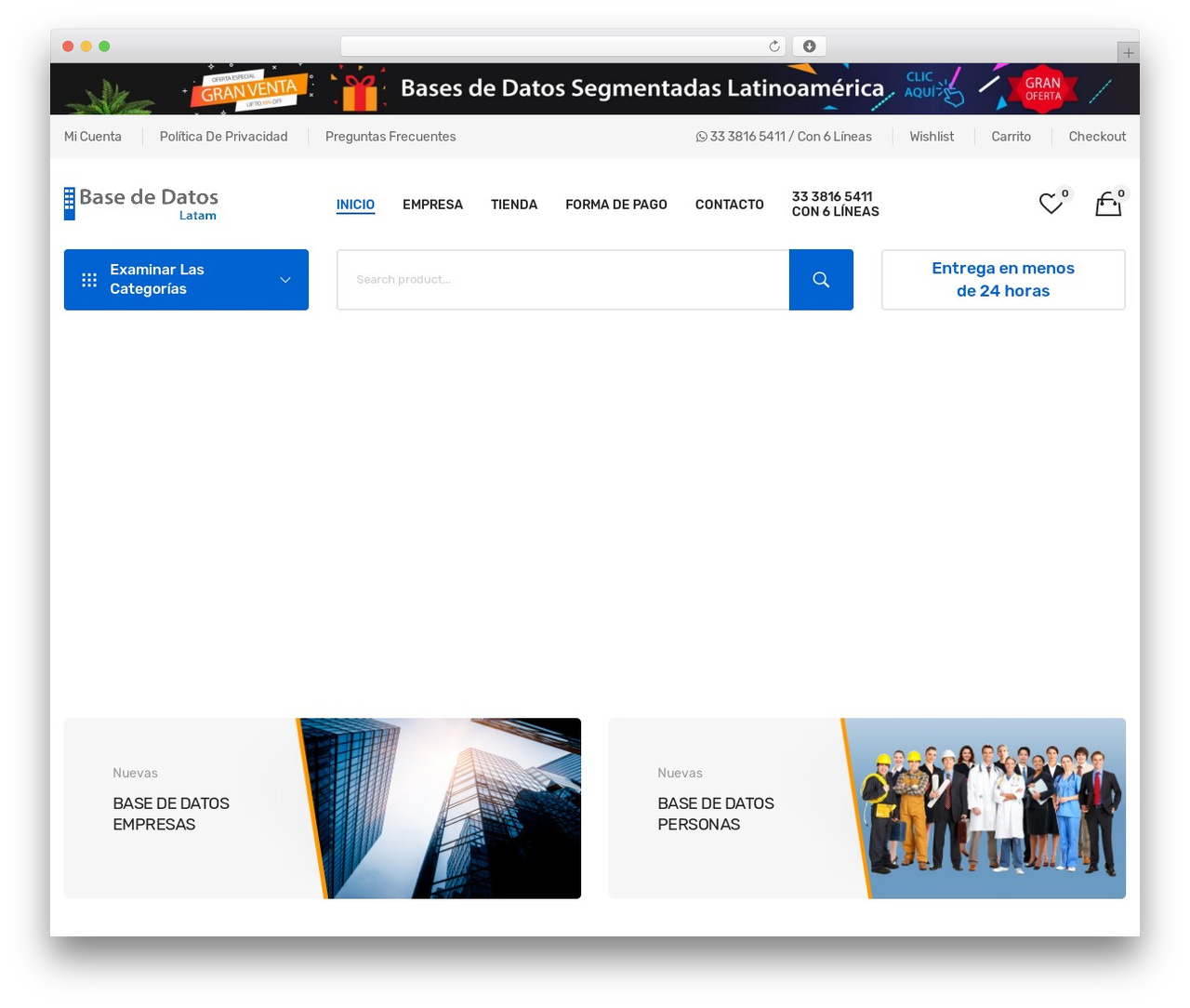This screenshot has width=1190, height=1008.
Task: Click the WhatsApp phone number link
Action: coord(784,137)
